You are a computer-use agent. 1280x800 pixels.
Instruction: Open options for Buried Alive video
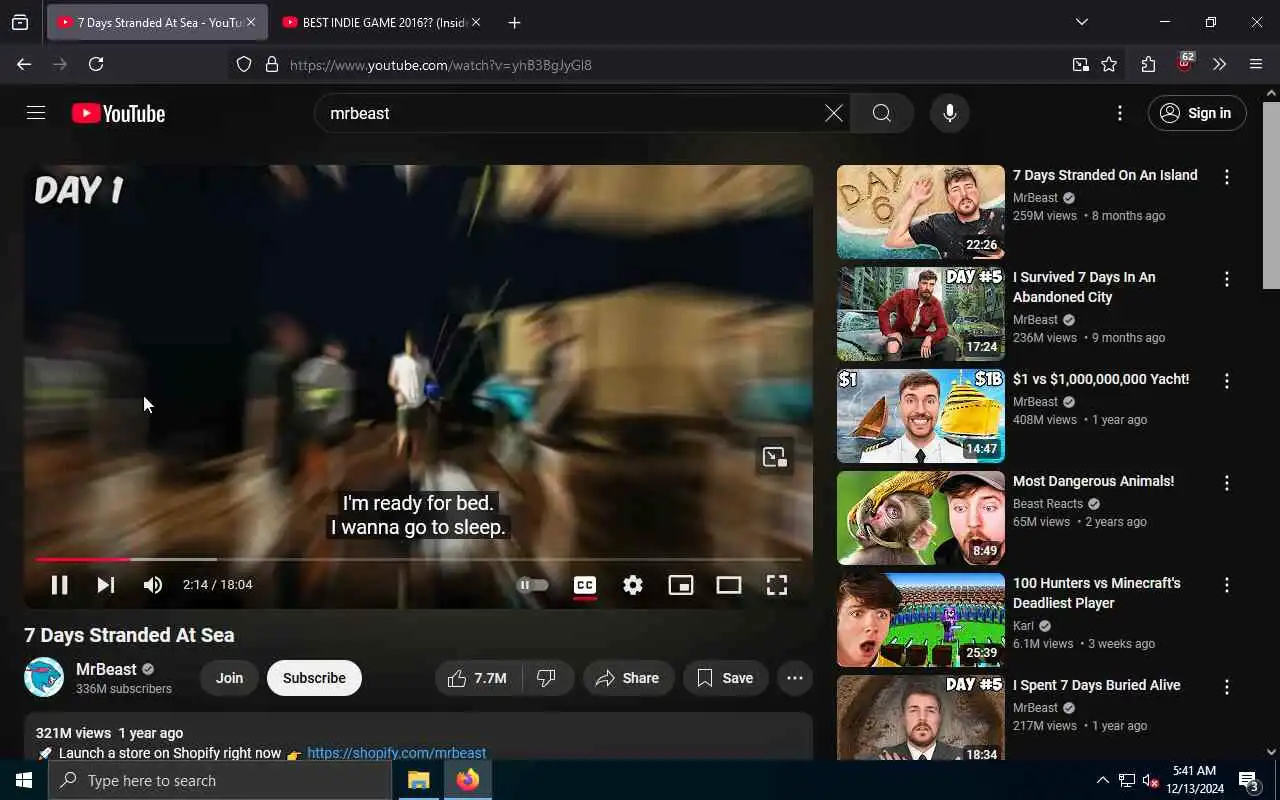coord(1227,687)
